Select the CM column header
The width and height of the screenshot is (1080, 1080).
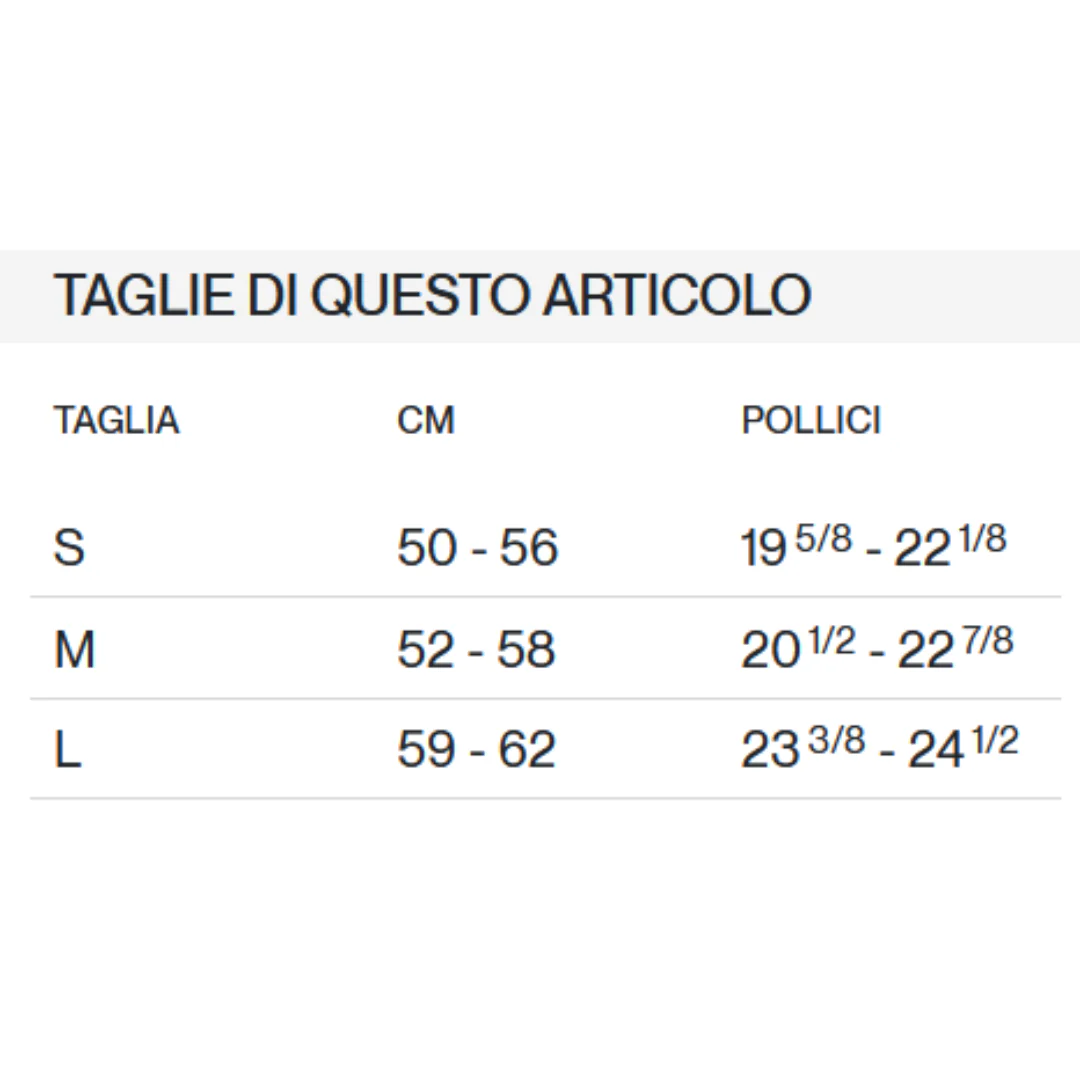pyautogui.click(x=426, y=420)
